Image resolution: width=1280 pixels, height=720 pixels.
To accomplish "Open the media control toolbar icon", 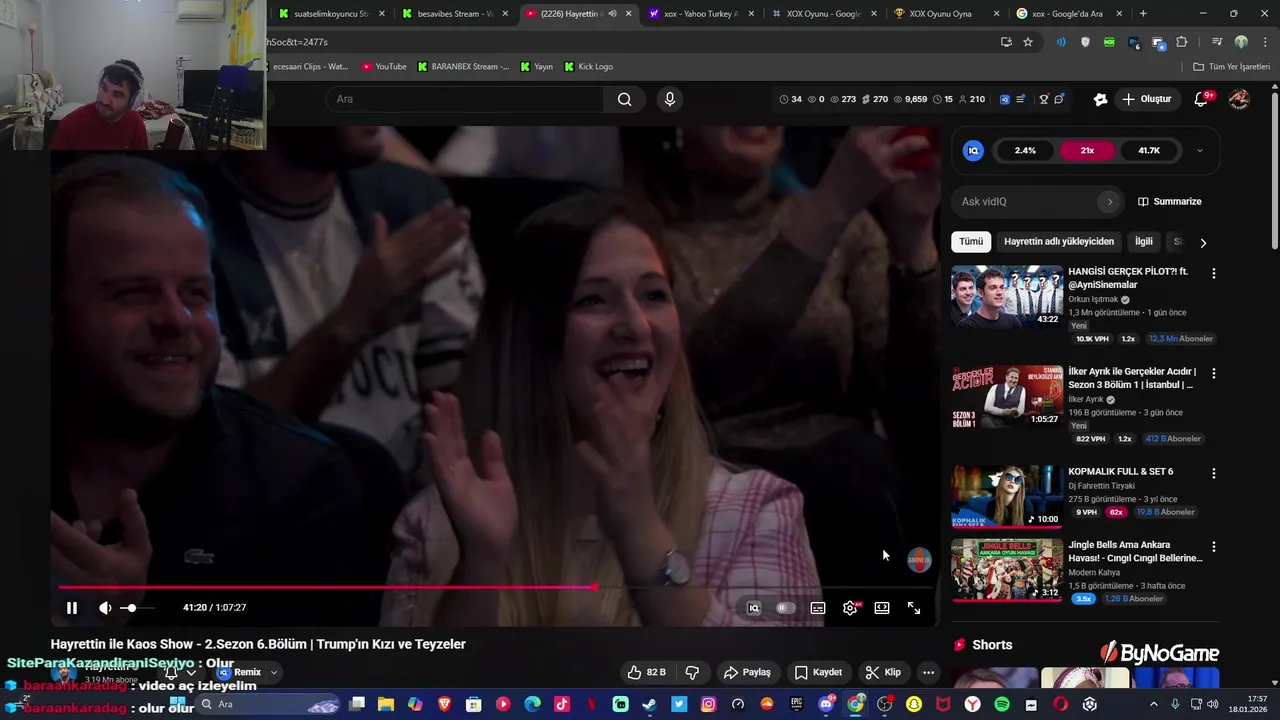I will tap(1217, 42).
